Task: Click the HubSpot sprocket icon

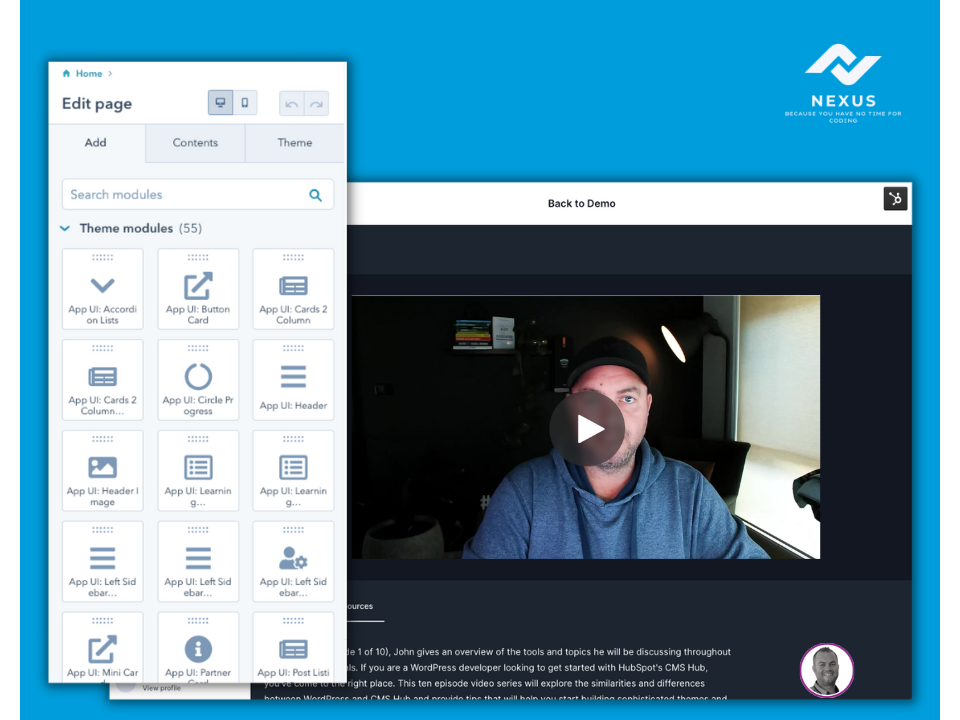Action: [895, 199]
